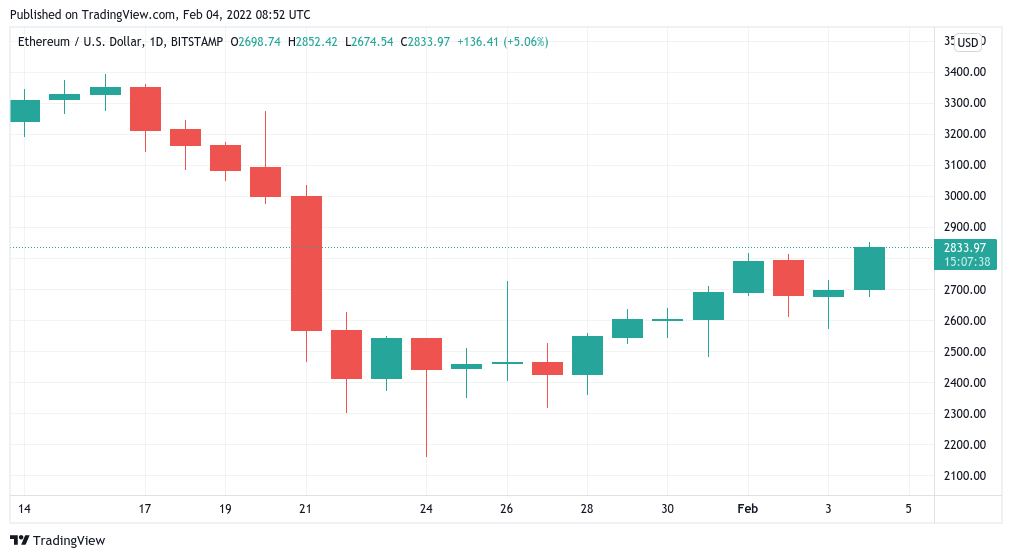Click the 24 date marker on time axis
The height and width of the screenshot is (558, 1012).
[x=426, y=509]
